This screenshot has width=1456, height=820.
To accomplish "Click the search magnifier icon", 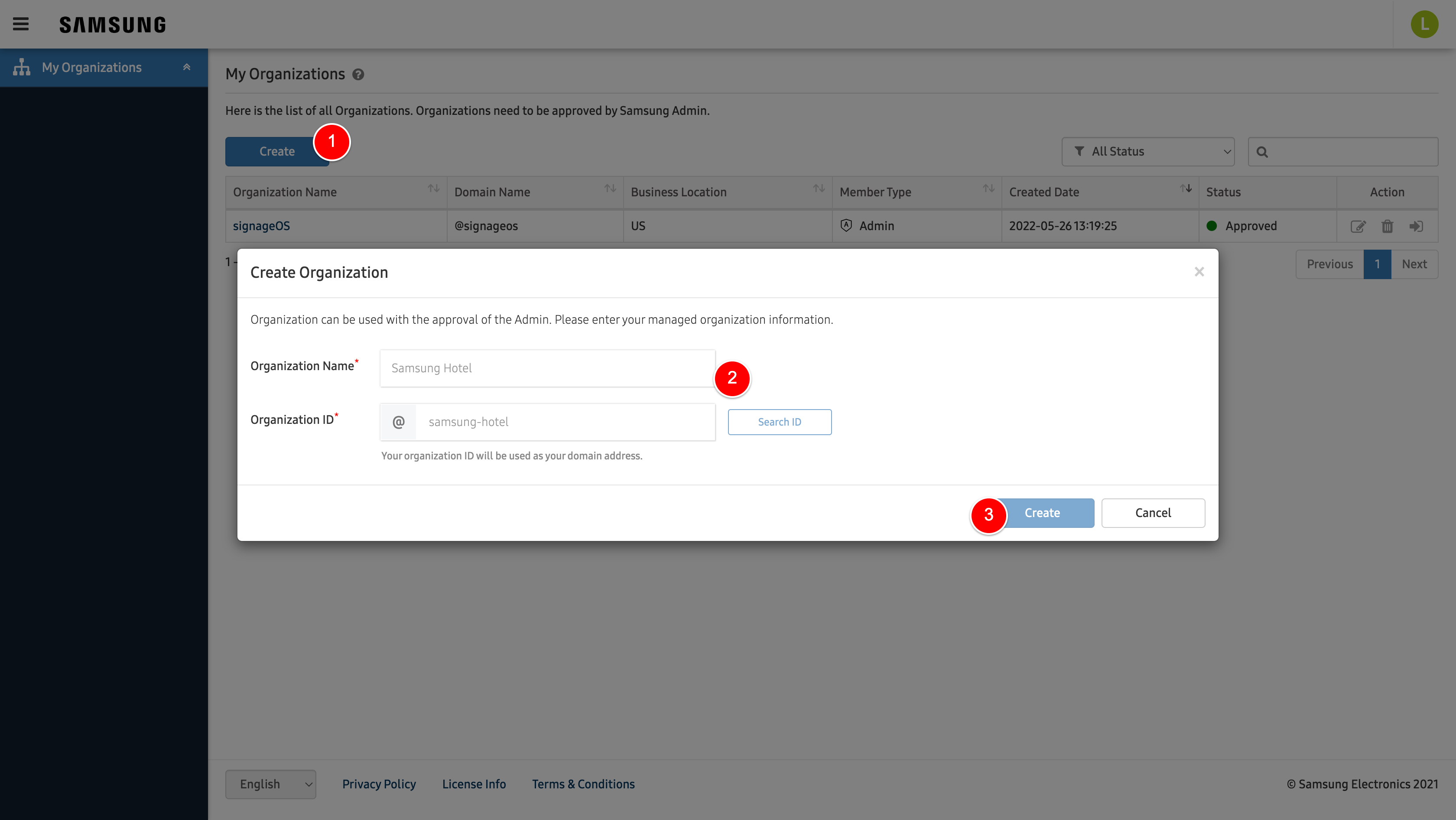I will point(1262,152).
